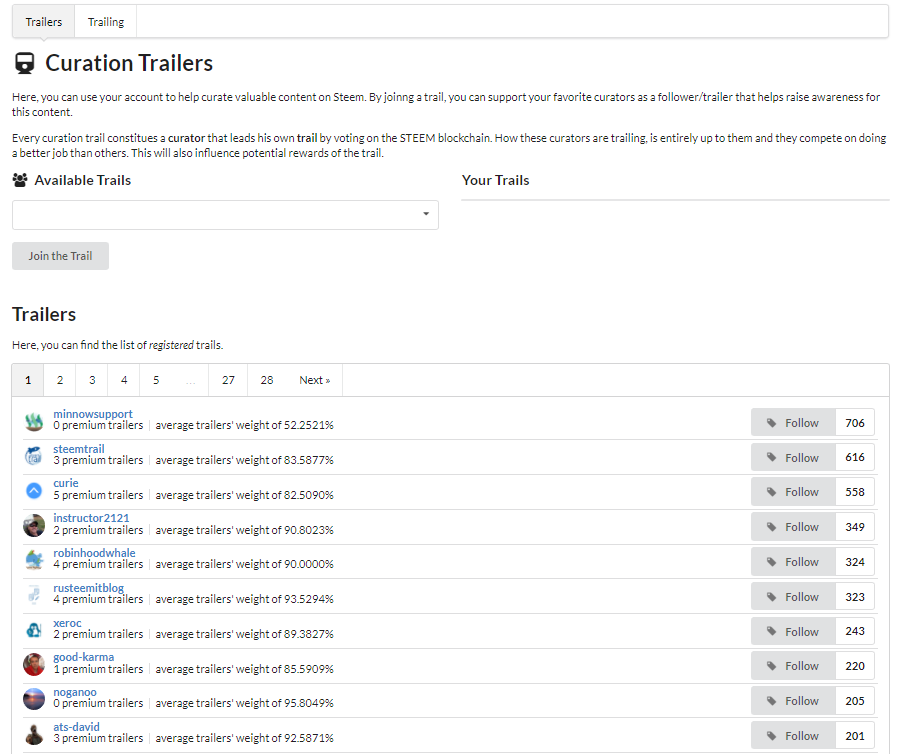Click the instructor2121 avatar photo
900x754 pixels.
coord(34,526)
